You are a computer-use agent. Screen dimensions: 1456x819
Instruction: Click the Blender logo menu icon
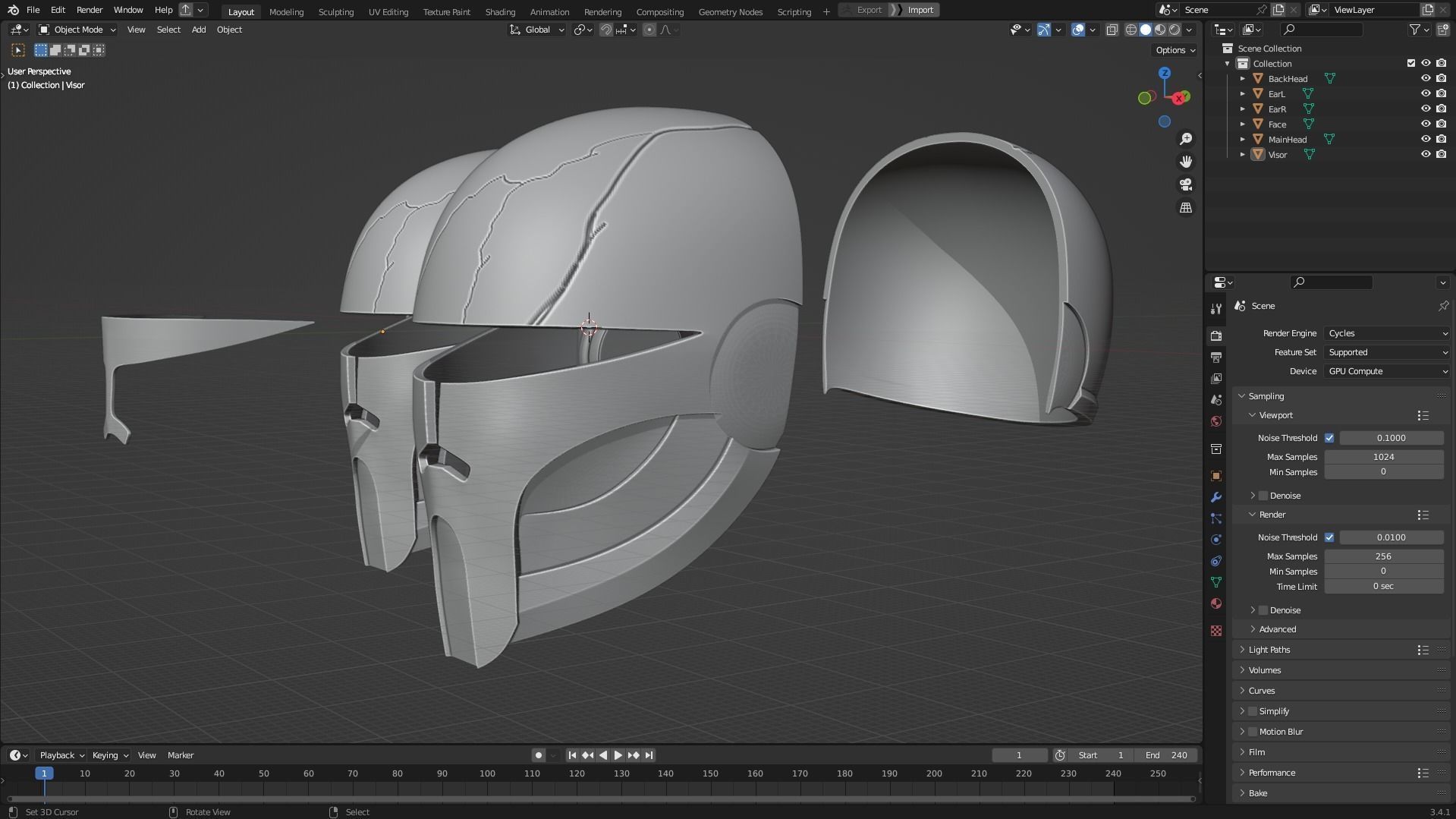click(x=13, y=10)
